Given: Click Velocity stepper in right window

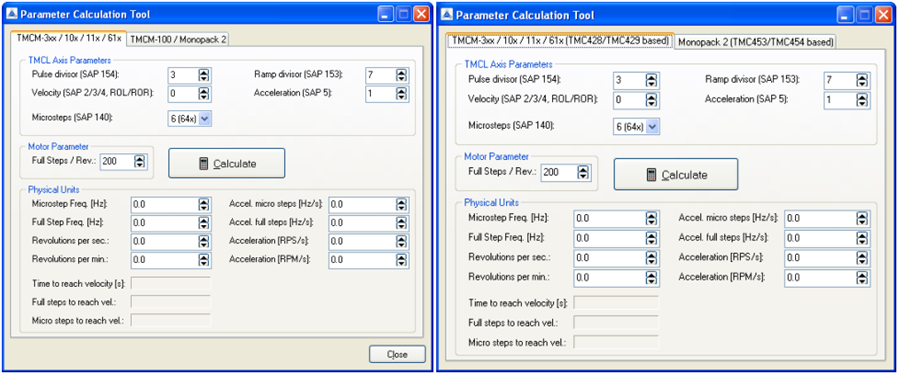Looking at the screenshot, I should pos(651,100).
